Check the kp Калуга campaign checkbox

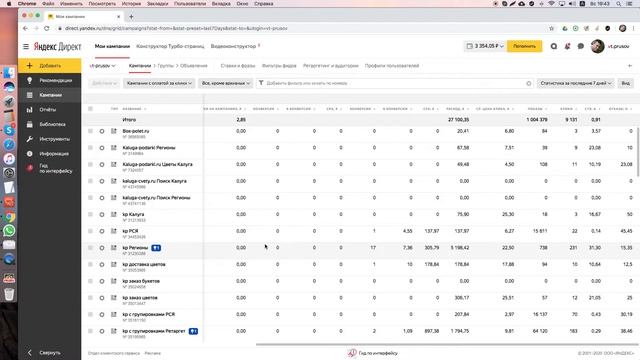[x=90, y=214]
